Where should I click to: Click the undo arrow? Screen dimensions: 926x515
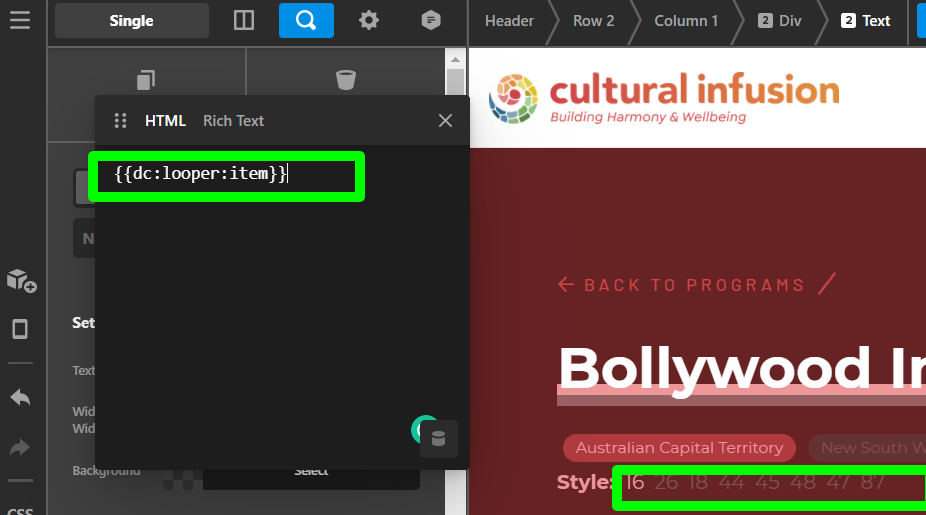[x=20, y=397]
